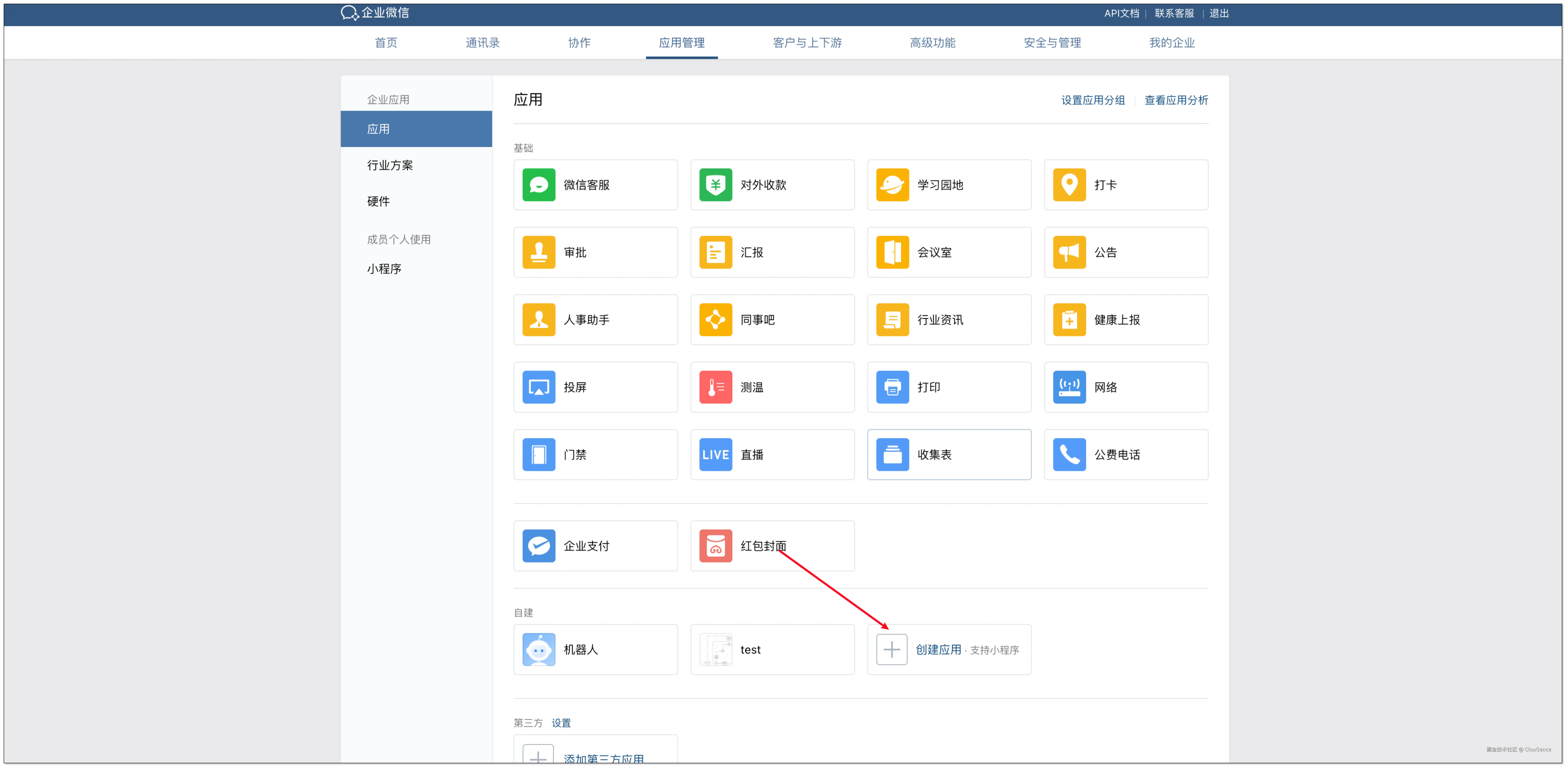This screenshot has height=769, width=1568.
Task: Go to the 安全与管理 tab
Action: point(1052,43)
